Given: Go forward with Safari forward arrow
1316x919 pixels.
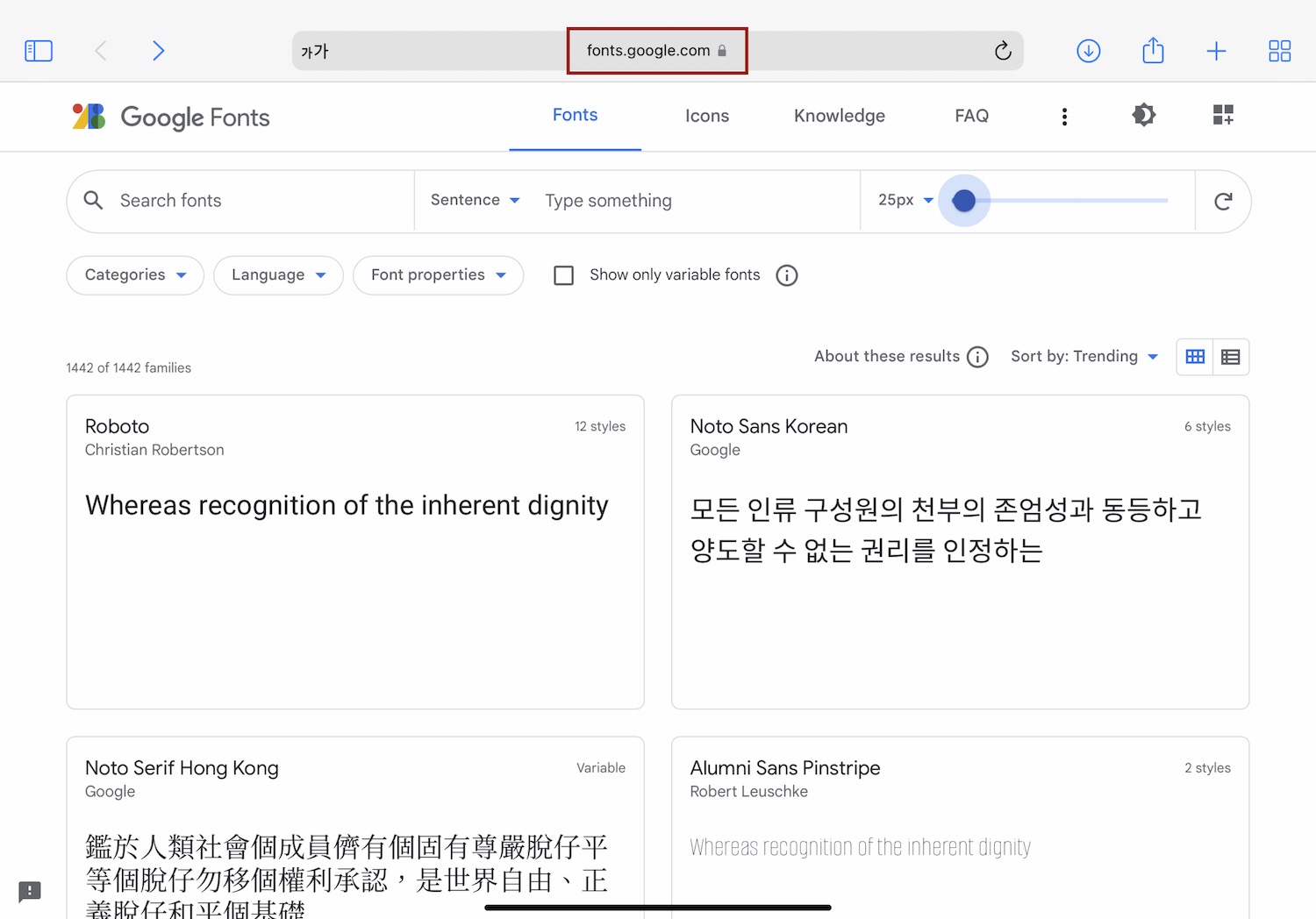Looking at the screenshot, I should coord(159,51).
